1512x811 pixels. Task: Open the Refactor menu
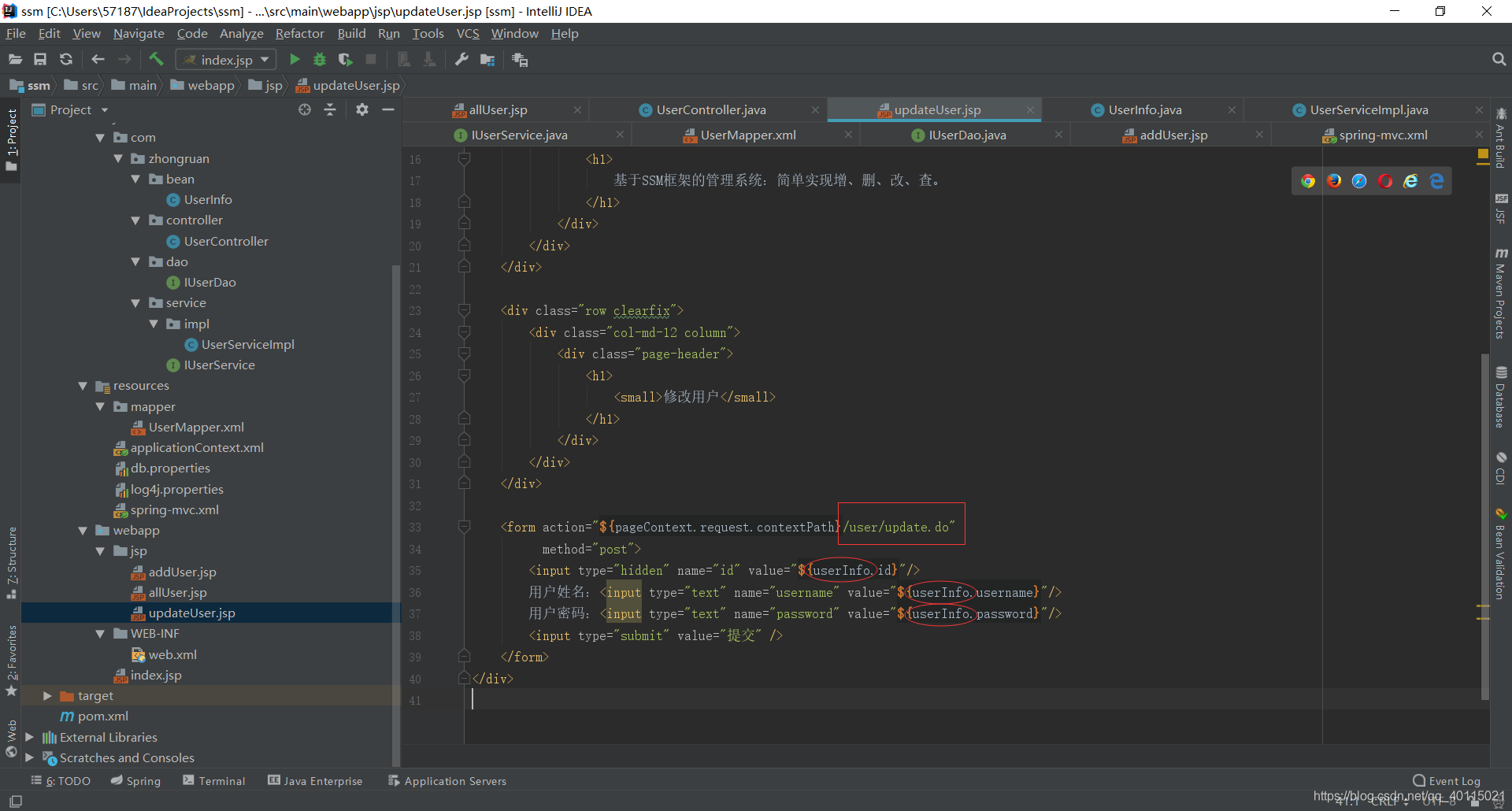click(x=299, y=33)
